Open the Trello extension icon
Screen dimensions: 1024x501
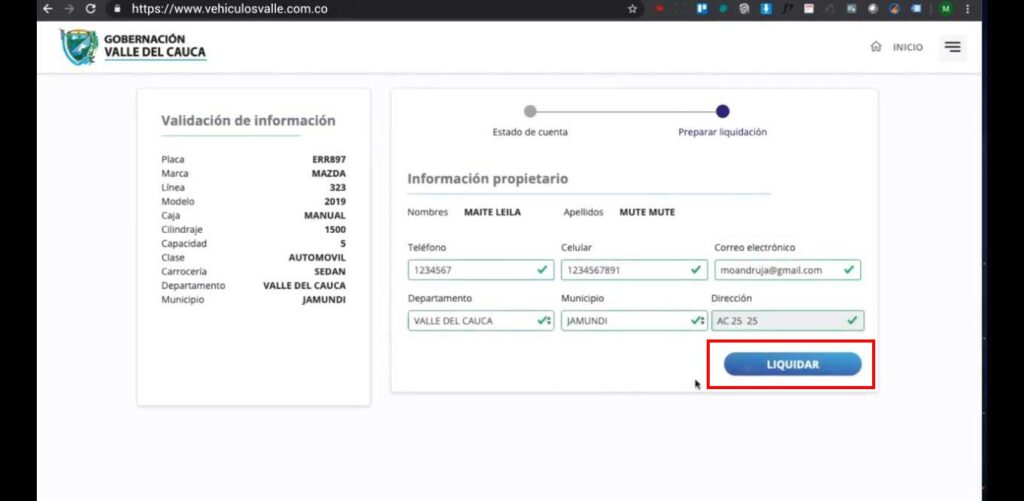pyautogui.click(x=703, y=9)
